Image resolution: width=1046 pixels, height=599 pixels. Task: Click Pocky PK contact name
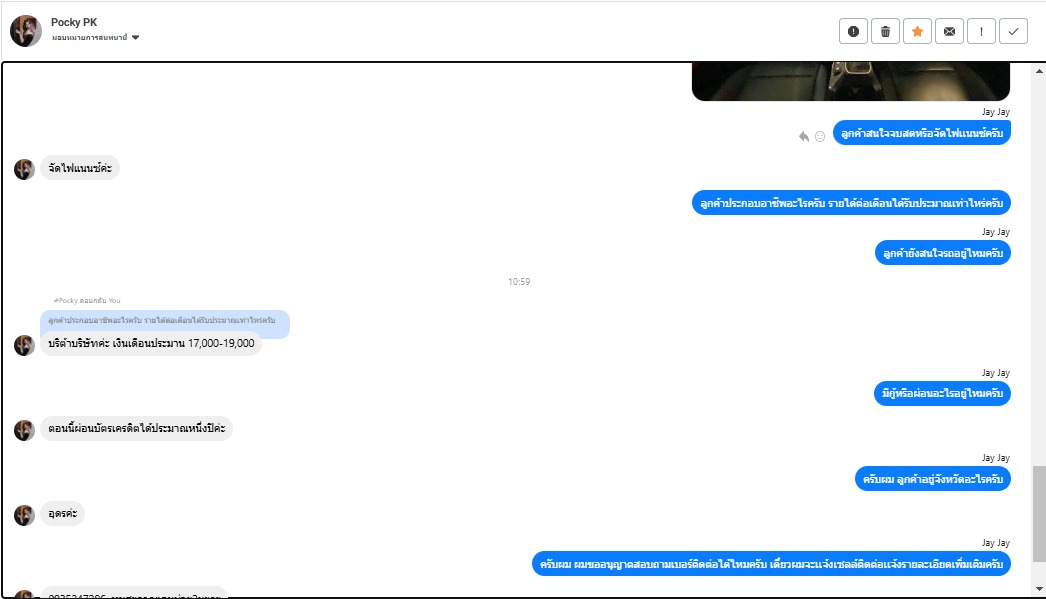point(74,22)
